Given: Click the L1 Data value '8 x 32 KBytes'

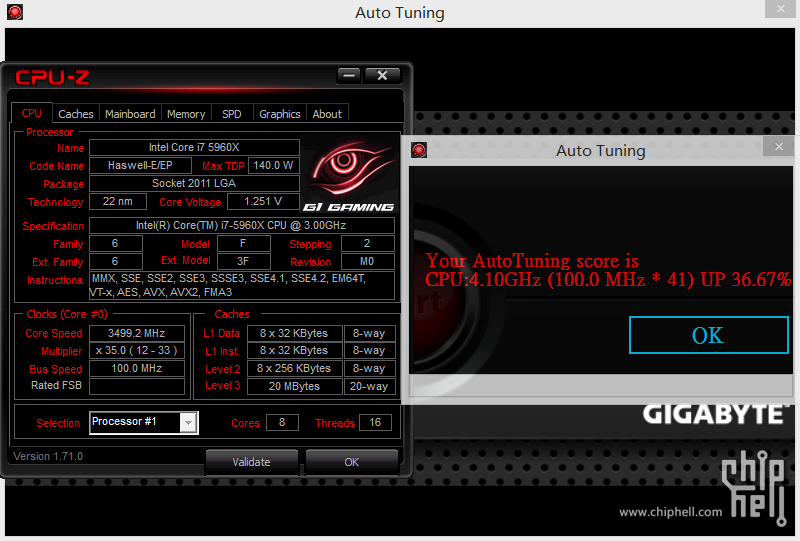Looking at the screenshot, I should coord(294,333).
